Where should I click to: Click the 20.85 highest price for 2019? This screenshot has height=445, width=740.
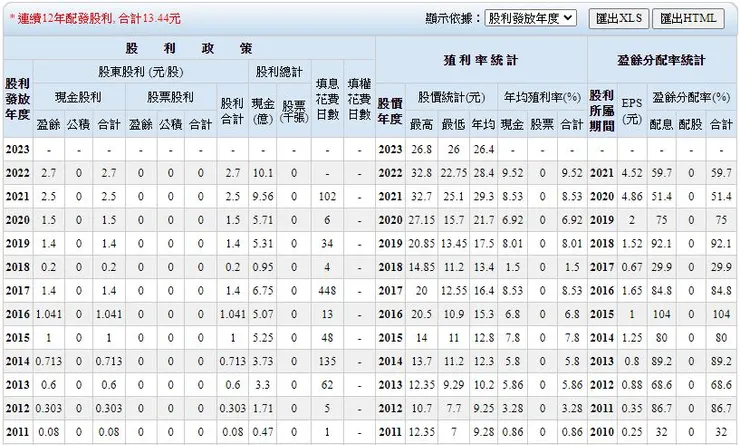pos(421,243)
